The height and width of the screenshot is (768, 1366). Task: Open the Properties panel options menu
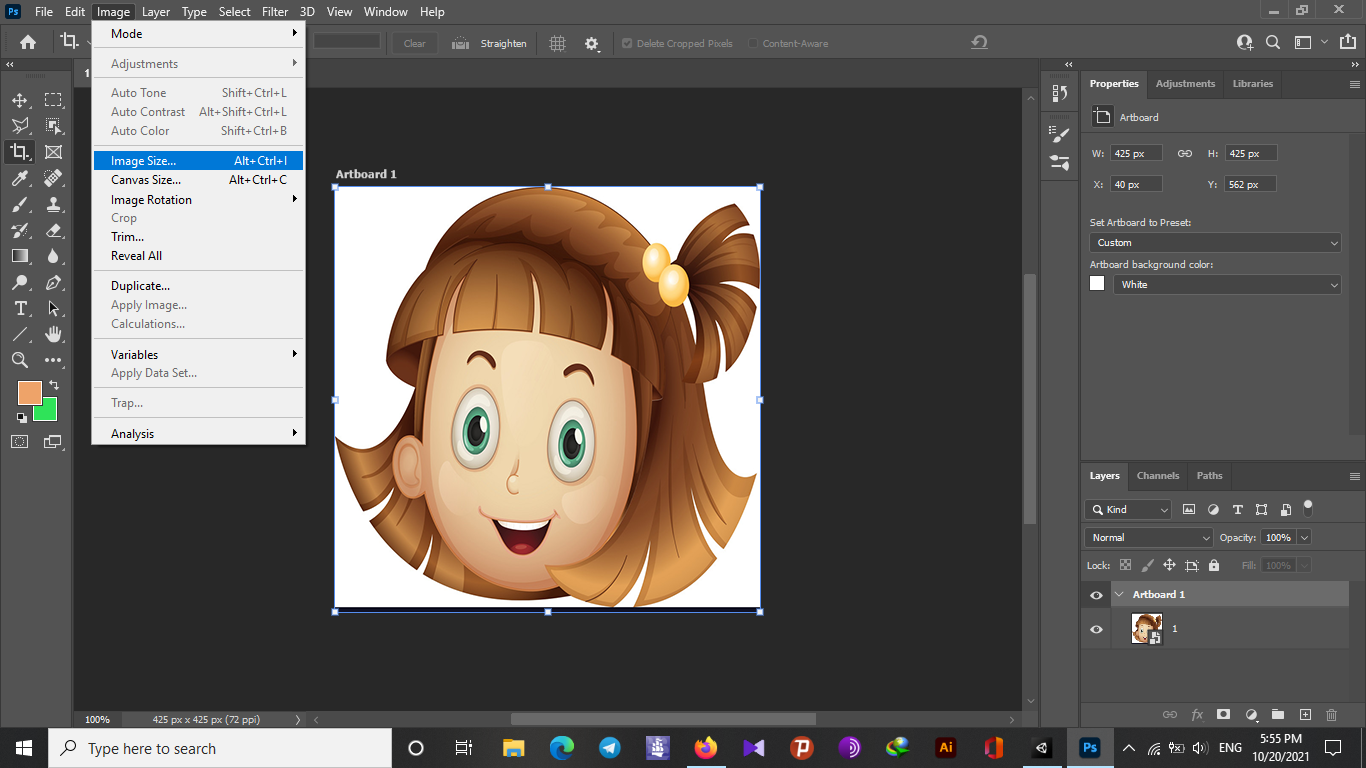click(x=1355, y=84)
